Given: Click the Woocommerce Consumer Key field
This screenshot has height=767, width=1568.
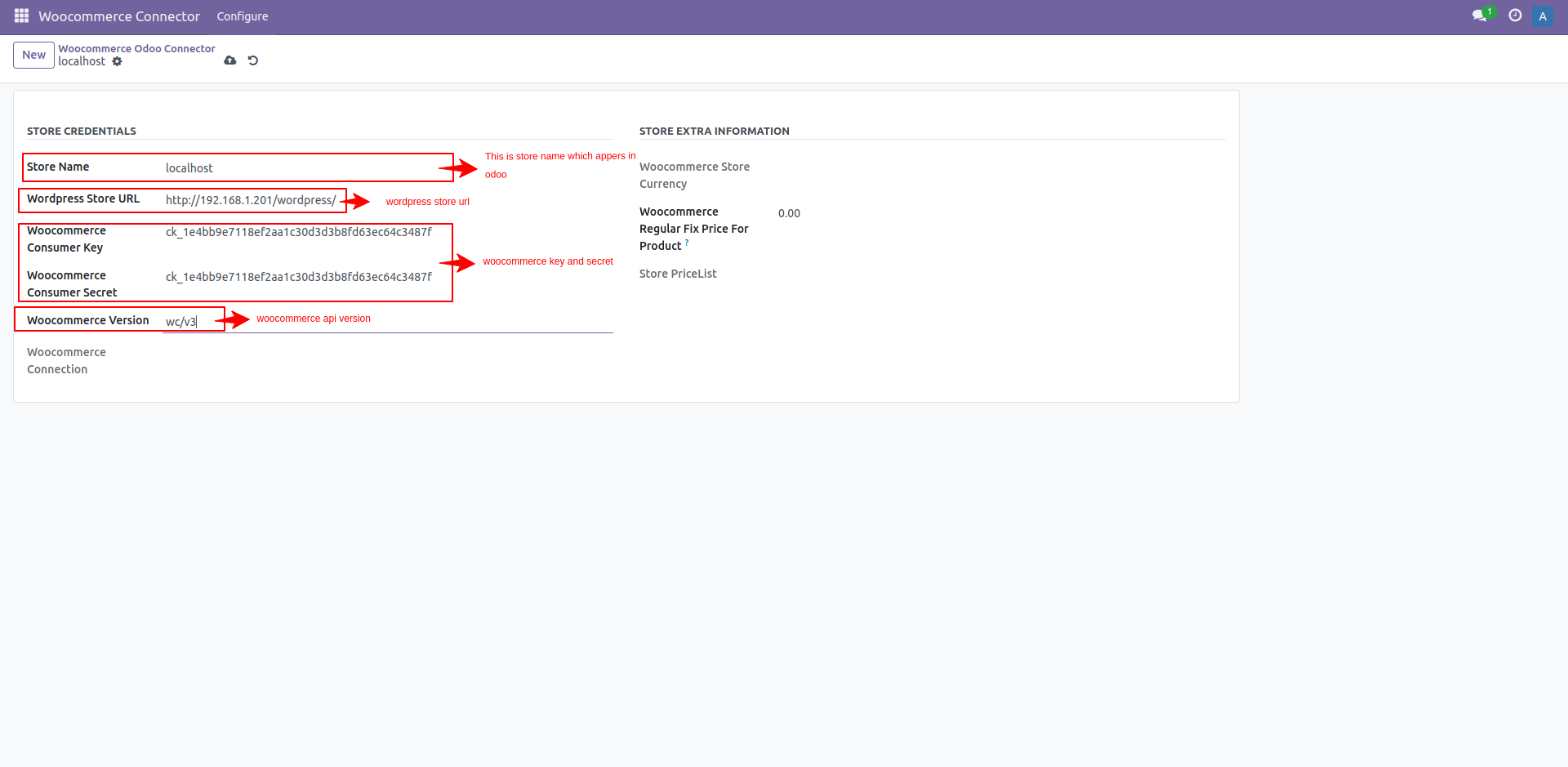Looking at the screenshot, I should pyautogui.click(x=298, y=232).
